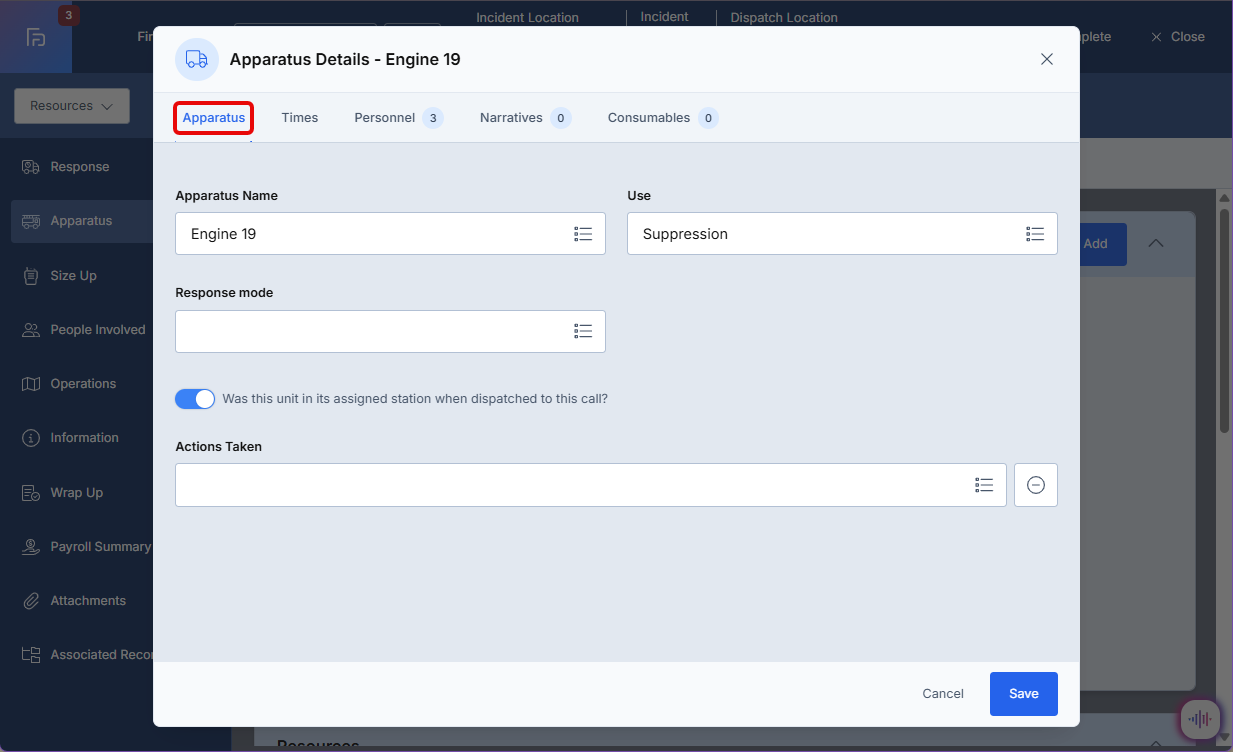Image resolution: width=1233 pixels, height=752 pixels.
Task: Click the Narratives count badge showing 0
Action: [x=561, y=118]
